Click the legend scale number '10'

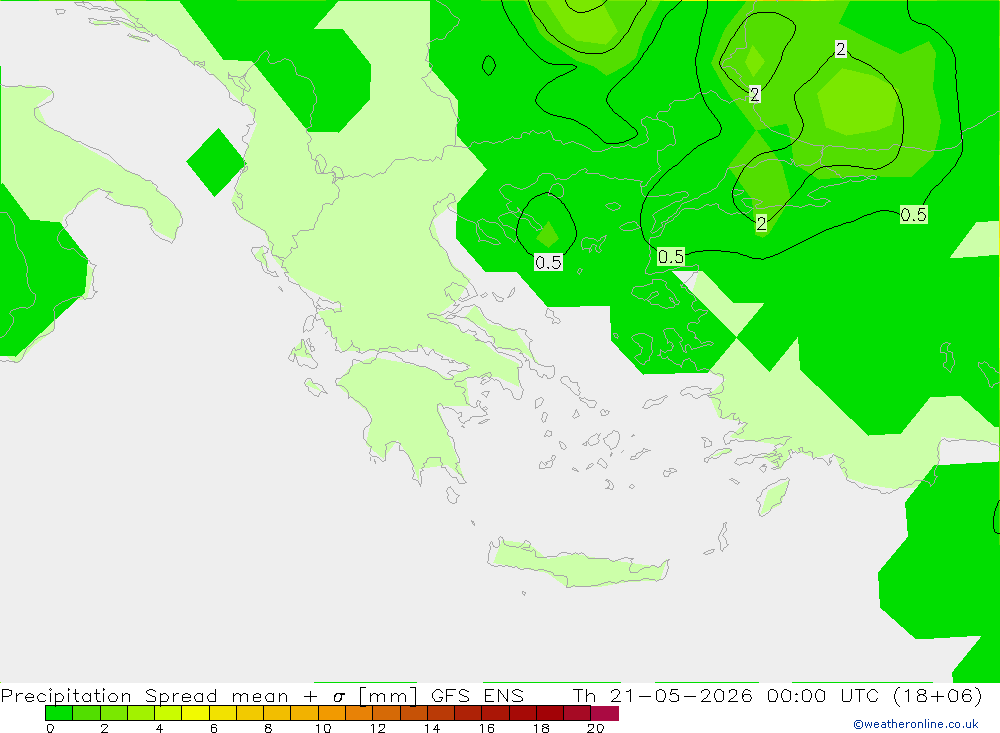[x=323, y=728]
